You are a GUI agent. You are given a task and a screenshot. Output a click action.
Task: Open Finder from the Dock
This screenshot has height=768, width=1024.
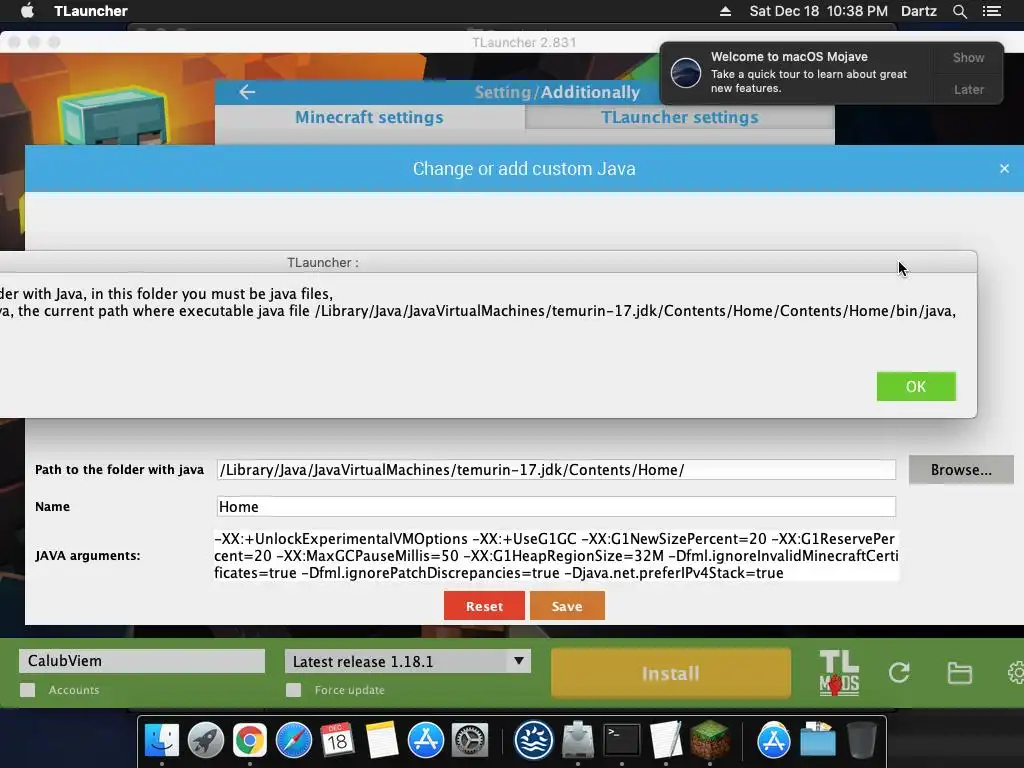click(x=161, y=741)
